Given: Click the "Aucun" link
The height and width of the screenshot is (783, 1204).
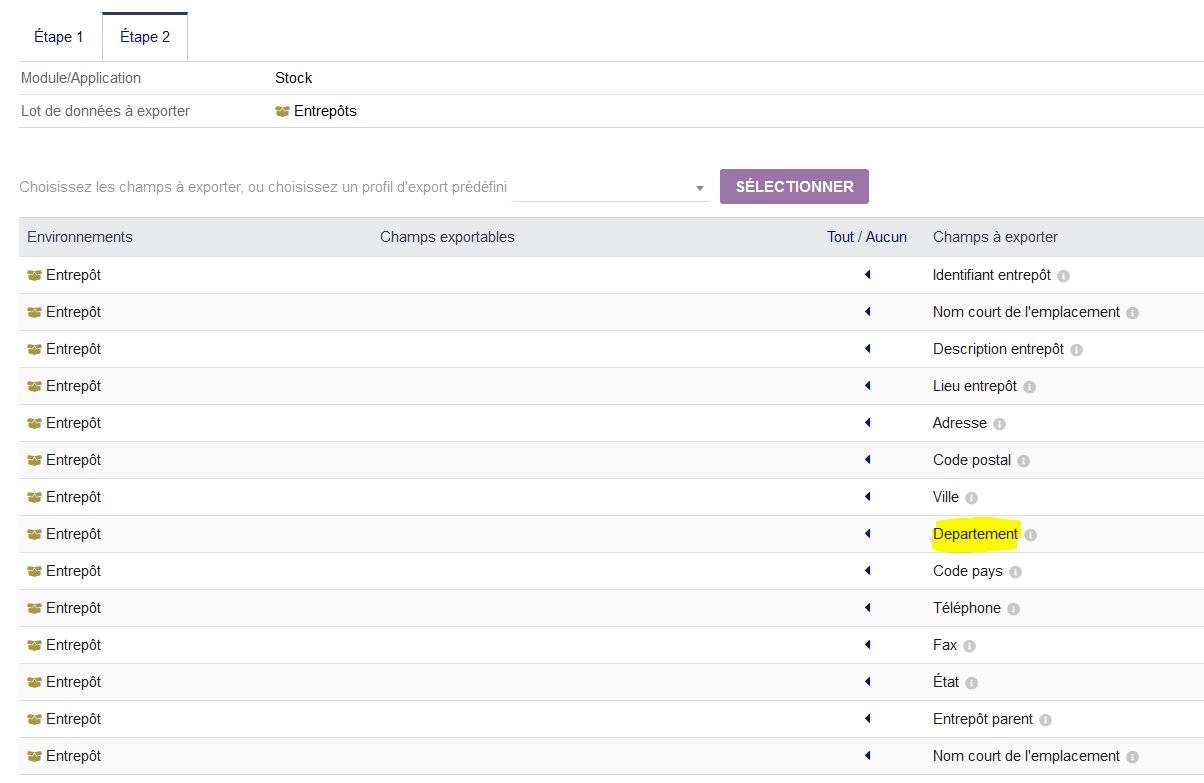Looking at the screenshot, I should pos(888,237).
